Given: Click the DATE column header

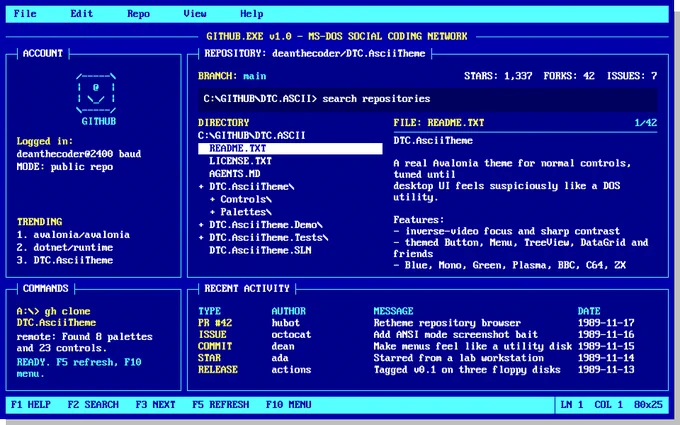Looking at the screenshot, I should tap(589, 311).
